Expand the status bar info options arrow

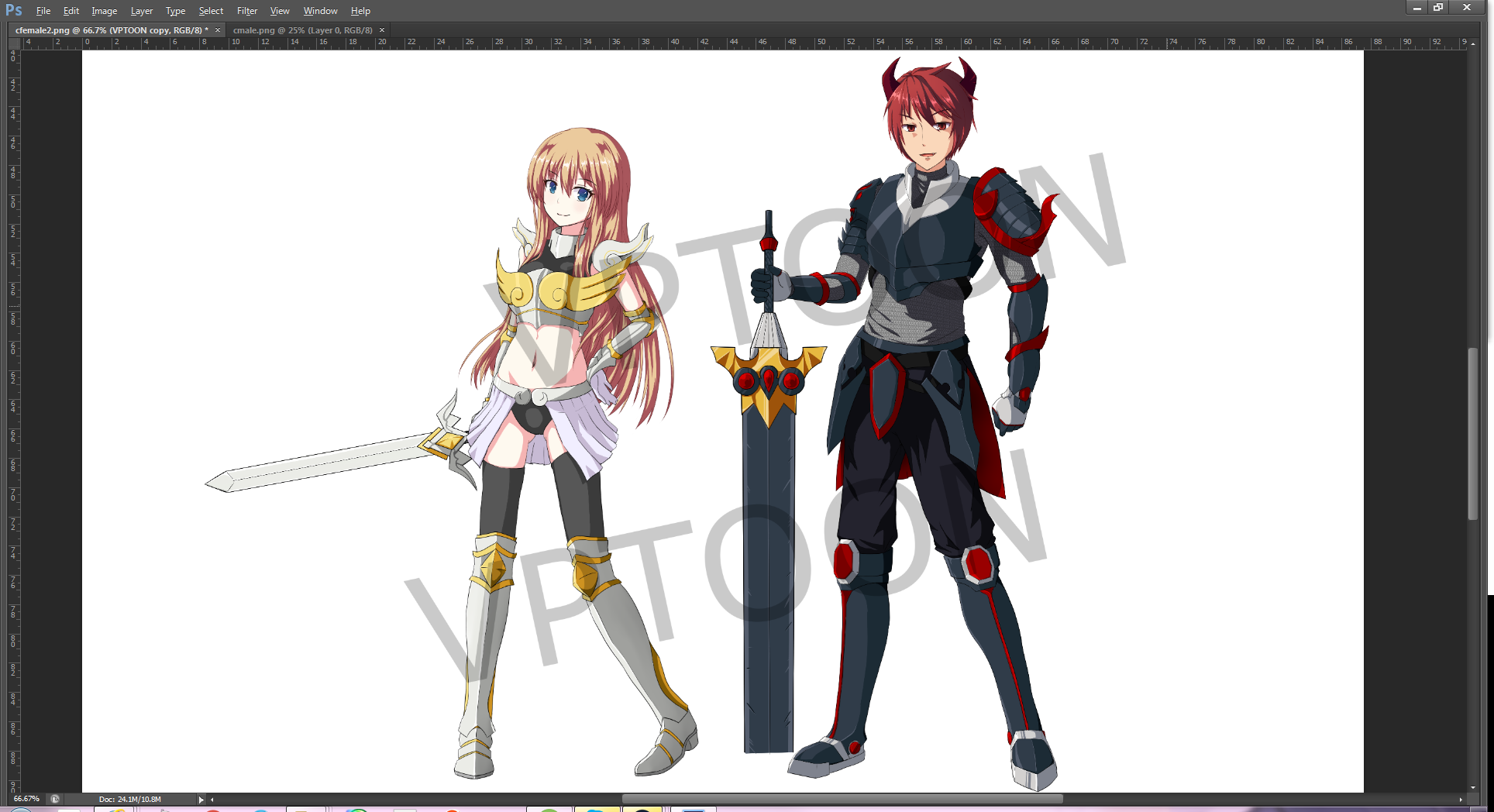tap(201, 800)
